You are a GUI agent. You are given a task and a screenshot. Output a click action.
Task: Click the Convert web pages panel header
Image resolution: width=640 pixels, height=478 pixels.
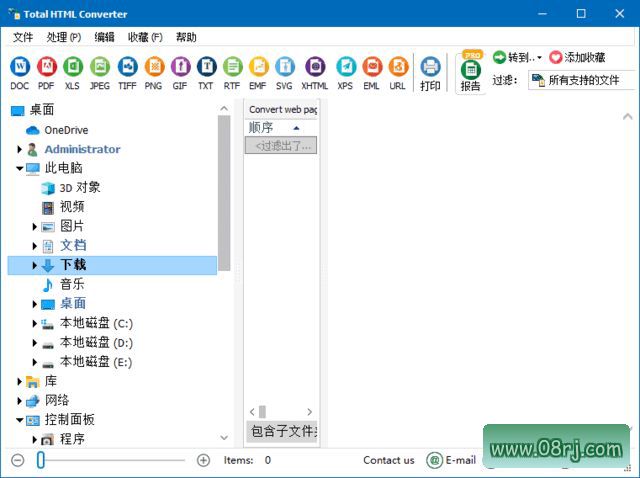(x=282, y=109)
